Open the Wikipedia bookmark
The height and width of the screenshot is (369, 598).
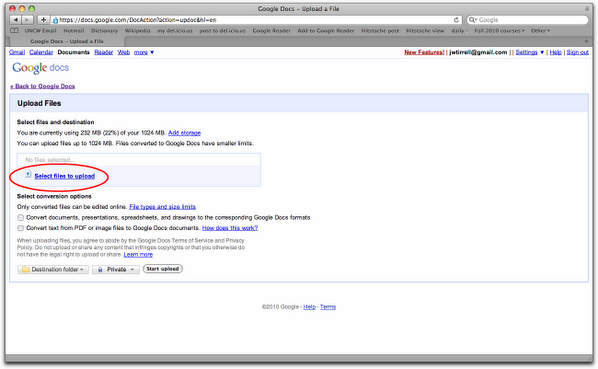click(x=137, y=30)
